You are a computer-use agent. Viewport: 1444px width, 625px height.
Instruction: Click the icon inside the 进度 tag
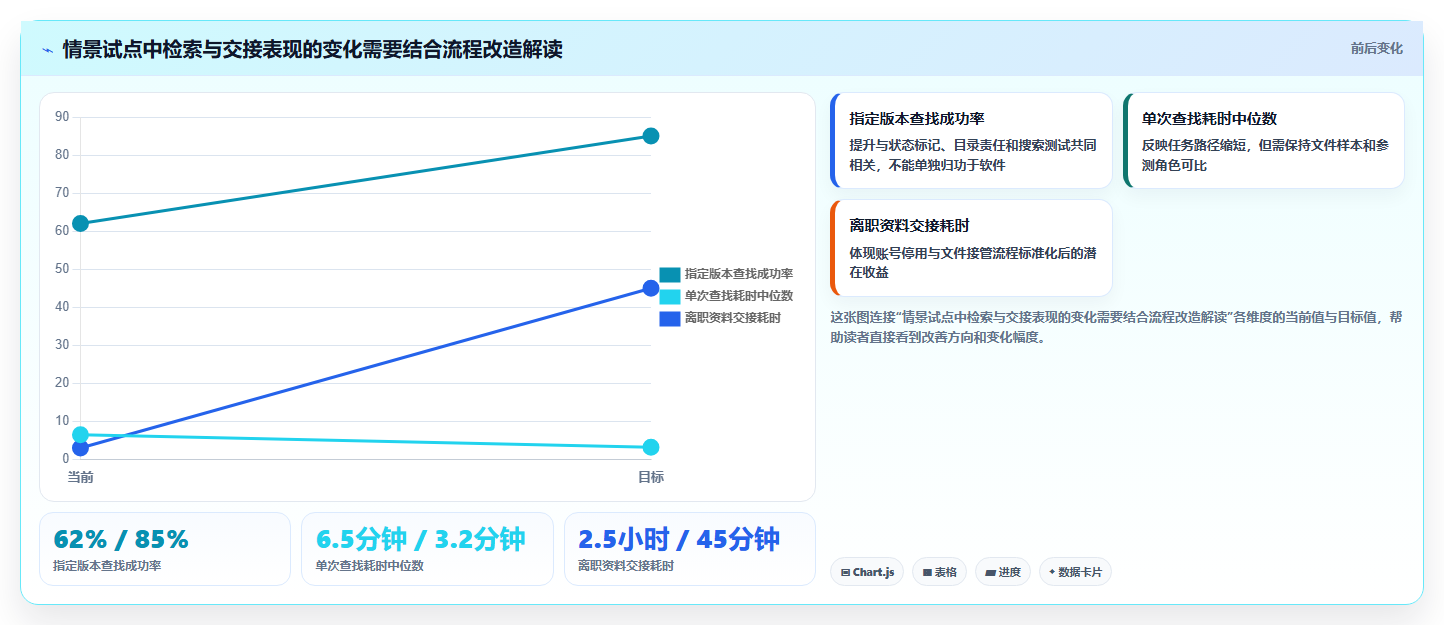tap(990, 573)
